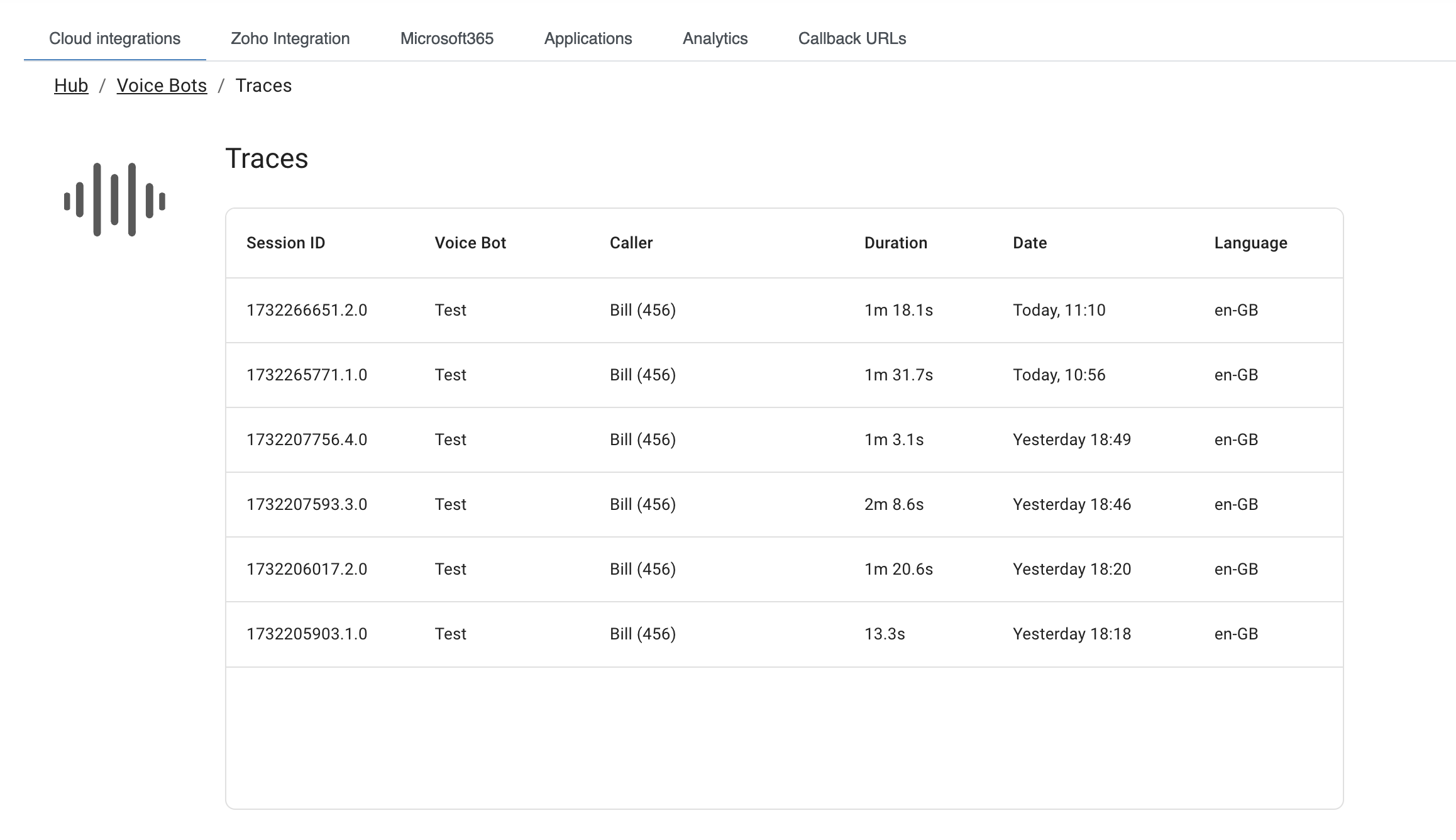Go to the Applications tab
The width and height of the screenshot is (1456, 840).
588,38
